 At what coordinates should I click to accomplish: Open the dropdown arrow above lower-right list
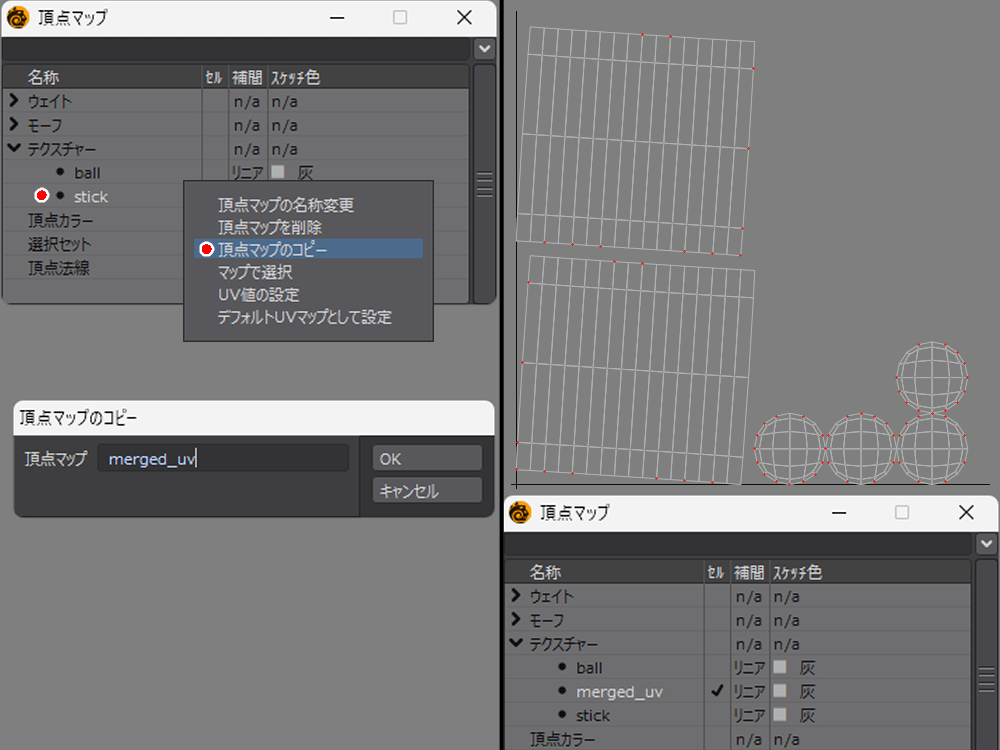(987, 543)
